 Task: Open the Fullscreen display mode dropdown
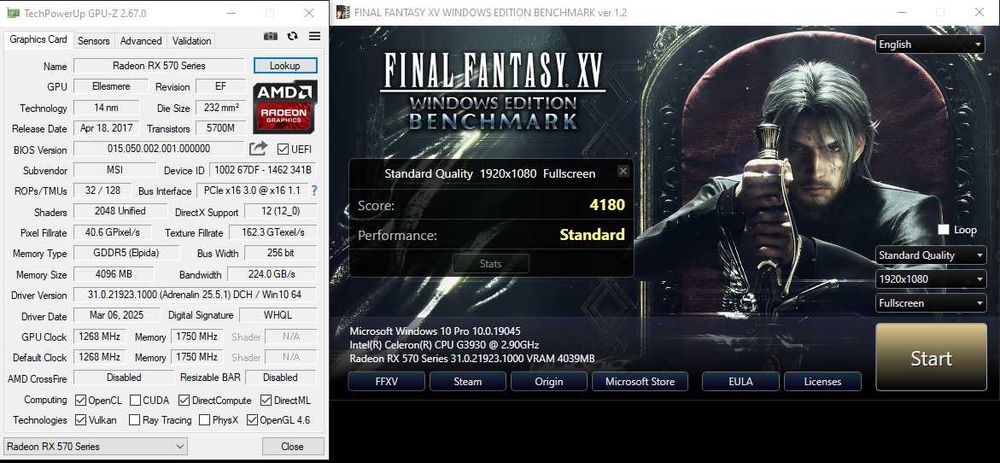tap(930, 303)
